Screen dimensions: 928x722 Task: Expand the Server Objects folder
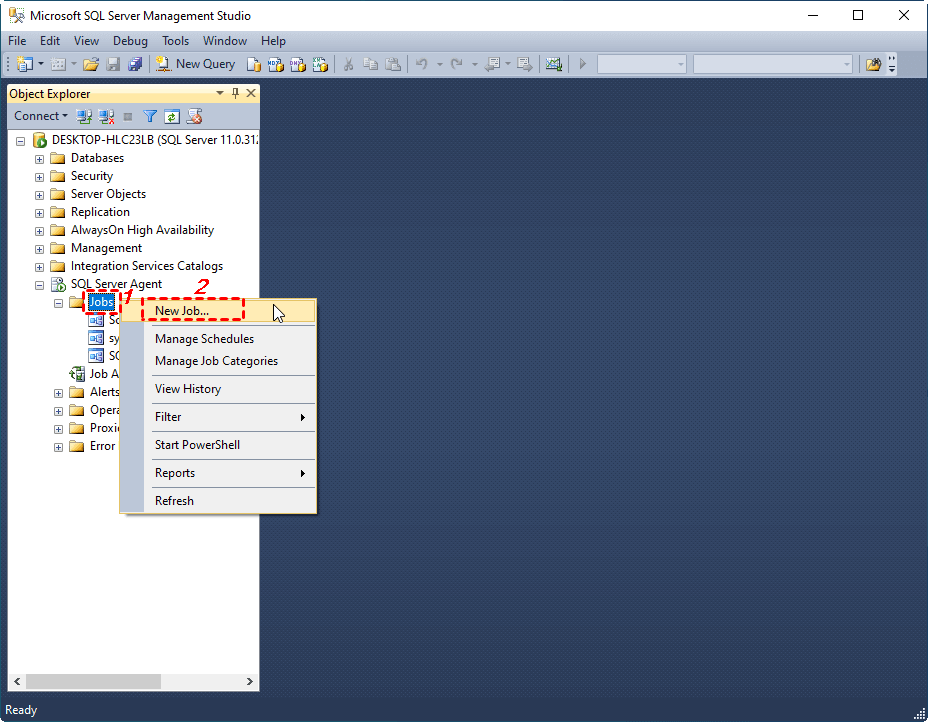(40, 195)
